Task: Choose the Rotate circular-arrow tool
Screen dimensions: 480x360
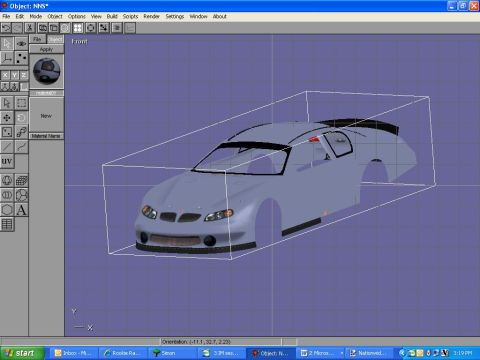Action: tap(21, 118)
